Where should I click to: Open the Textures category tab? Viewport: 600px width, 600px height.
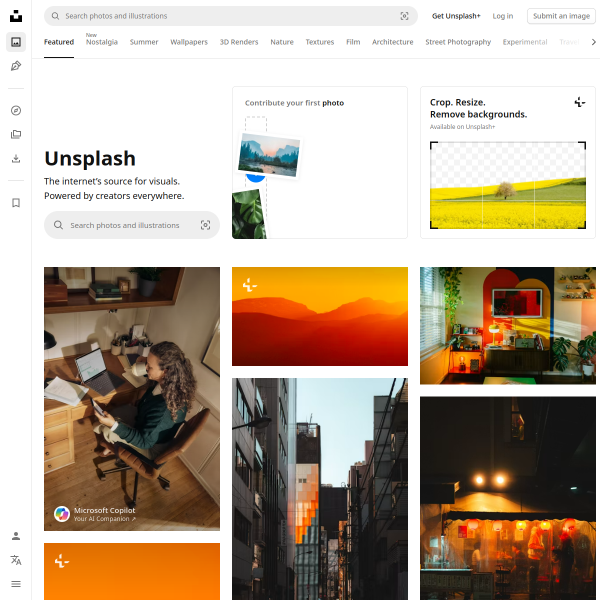pos(320,42)
